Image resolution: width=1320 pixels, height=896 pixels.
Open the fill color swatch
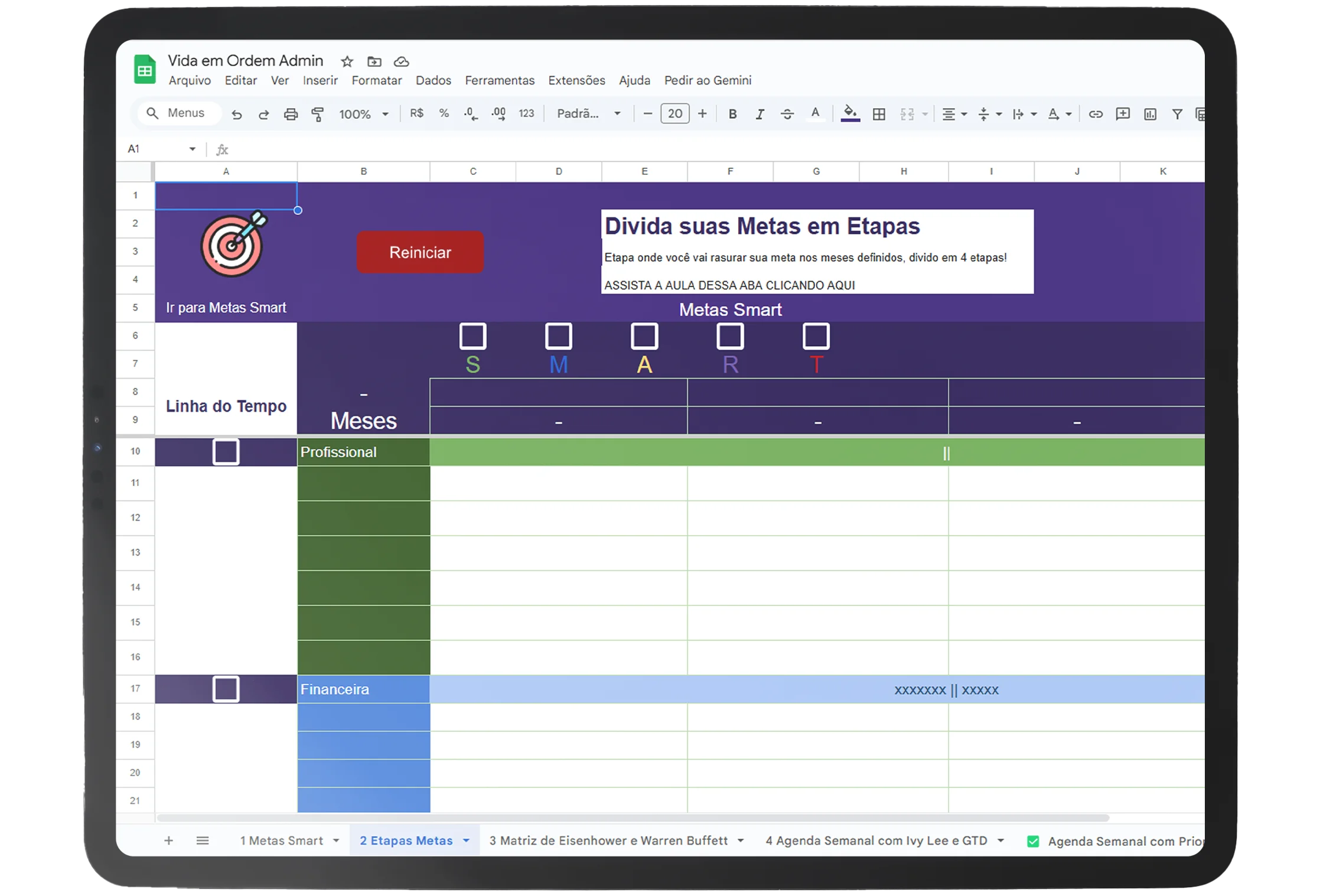click(850, 113)
